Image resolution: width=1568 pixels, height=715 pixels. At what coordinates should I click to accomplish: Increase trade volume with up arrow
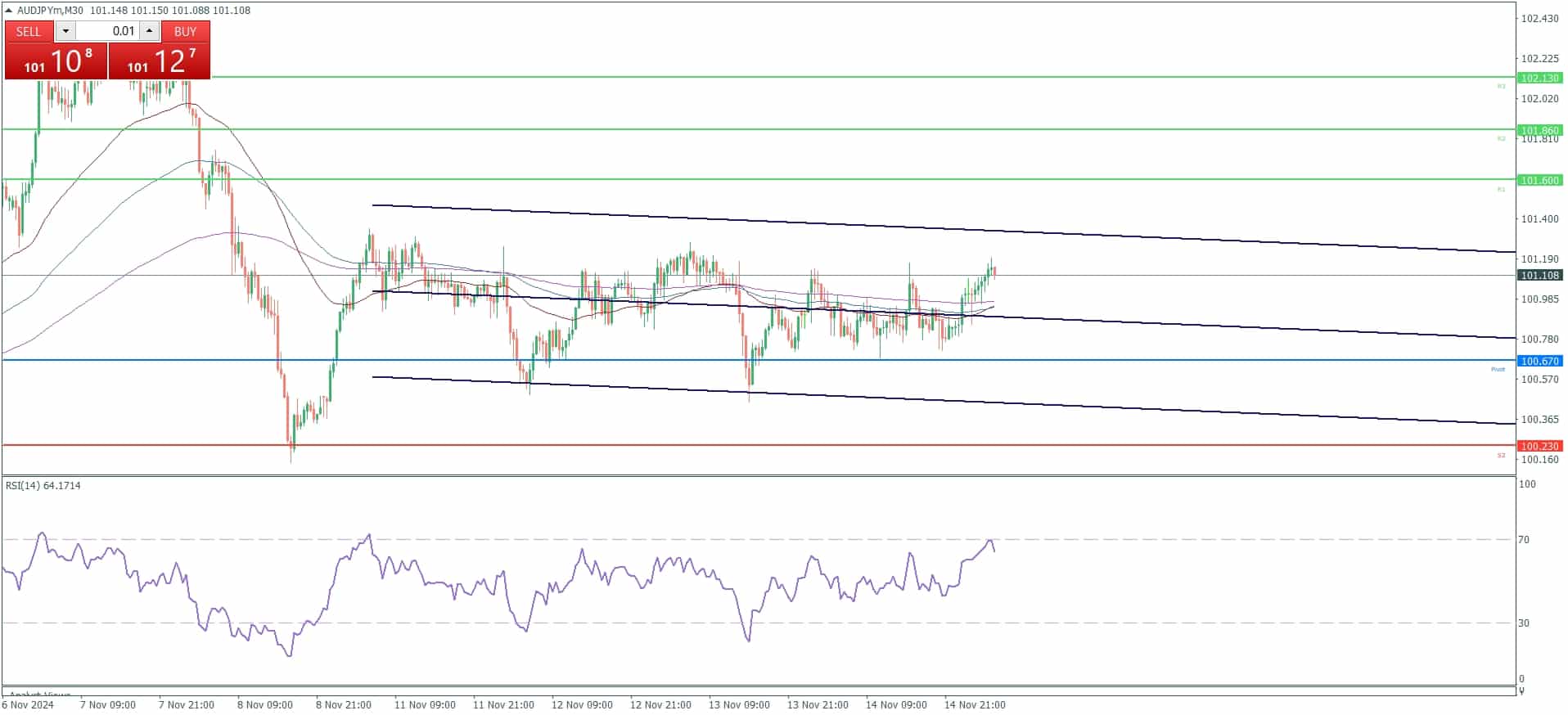click(x=149, y=31)
